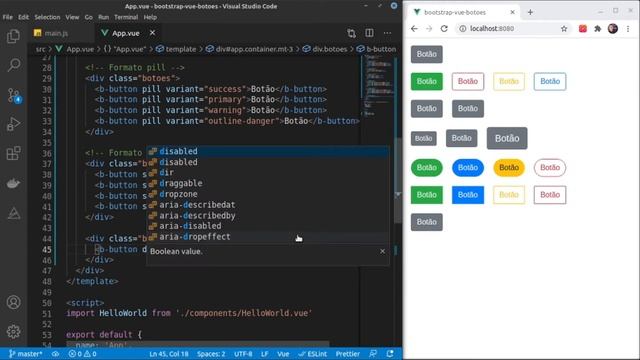Screen dimensions: 640x360
Task: Select the 'dir' autocomplete suggestion
Action: point(267,173)
